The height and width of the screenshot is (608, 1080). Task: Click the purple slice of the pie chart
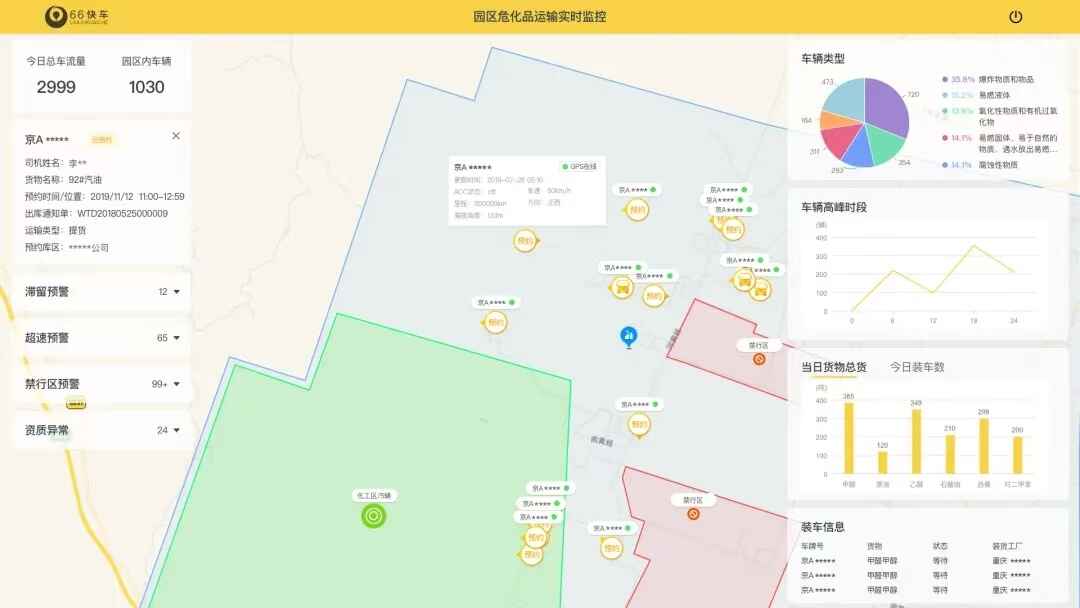coord(887,105)
